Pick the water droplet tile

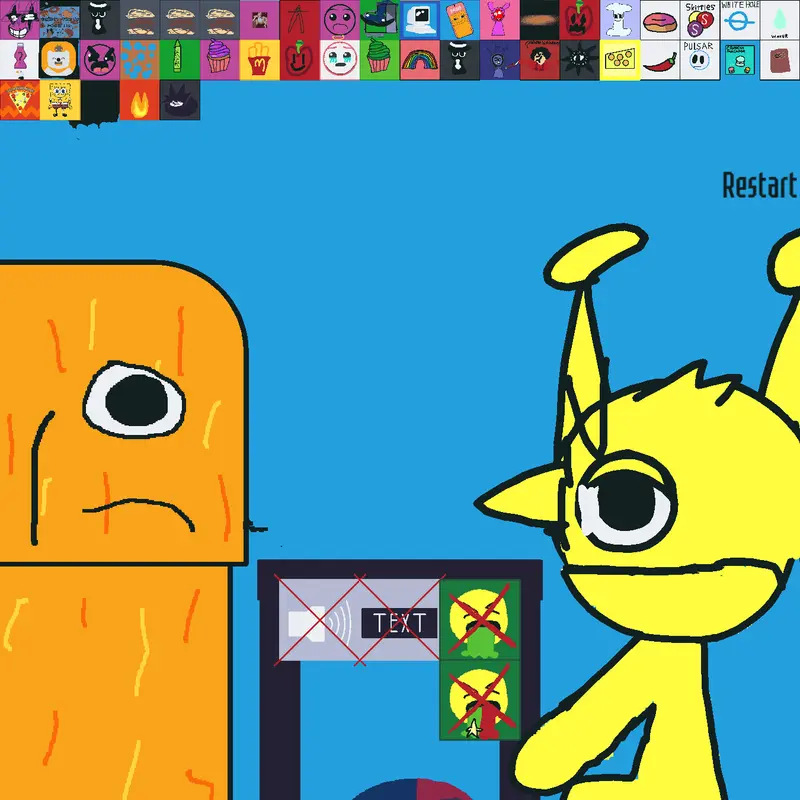[x=780, y=20]
